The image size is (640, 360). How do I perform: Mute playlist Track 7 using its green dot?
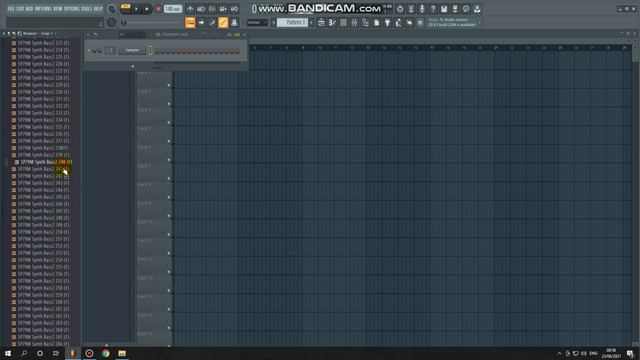pyautogui.click(x=169, y=179)
